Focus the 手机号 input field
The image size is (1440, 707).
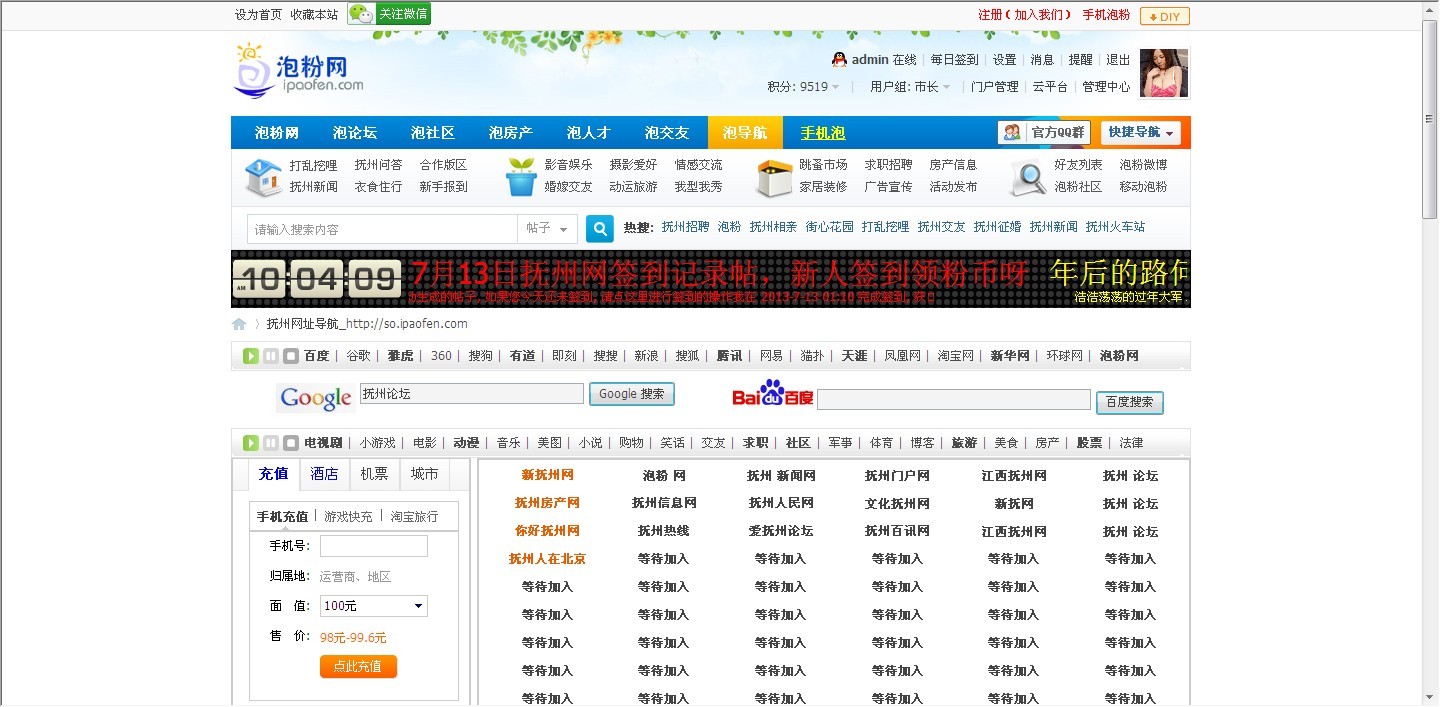tap(374, 546)
